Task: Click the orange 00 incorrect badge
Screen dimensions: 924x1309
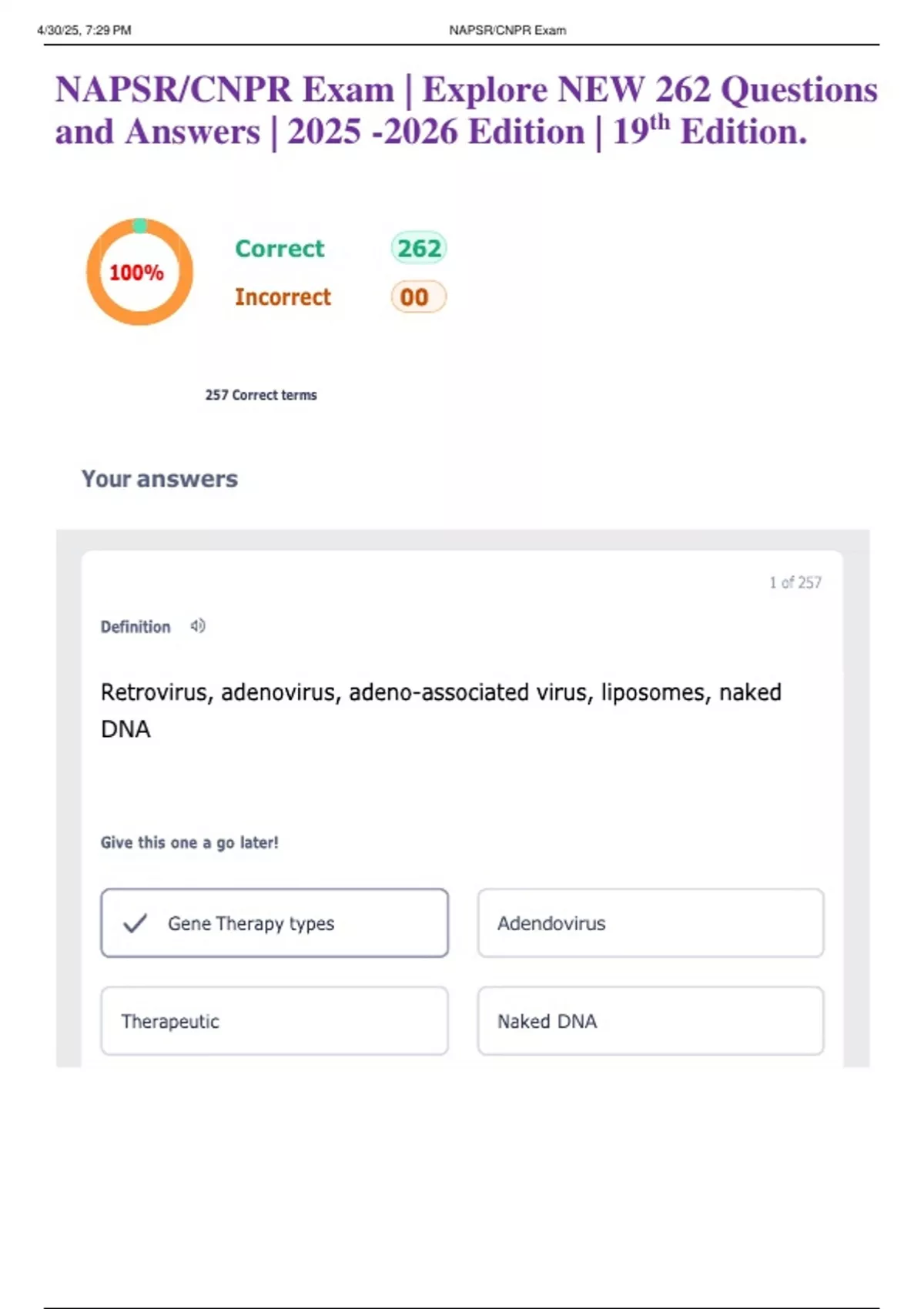Action: click(x=418, y=297)
